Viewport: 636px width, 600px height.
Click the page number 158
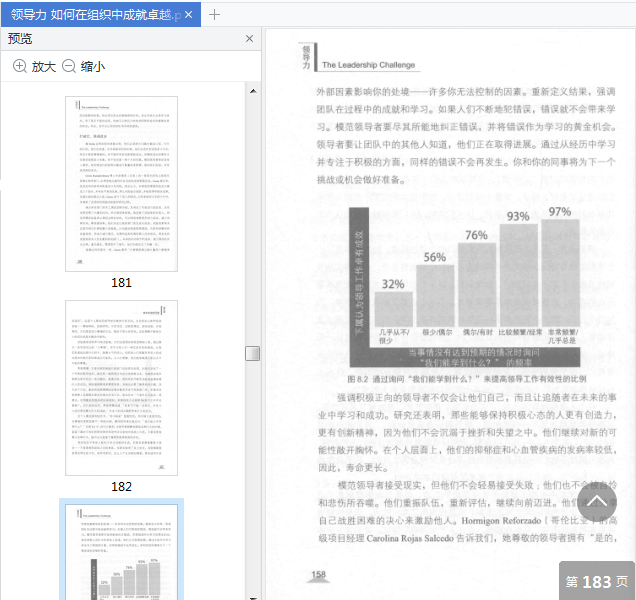click(x=318, y=574)
